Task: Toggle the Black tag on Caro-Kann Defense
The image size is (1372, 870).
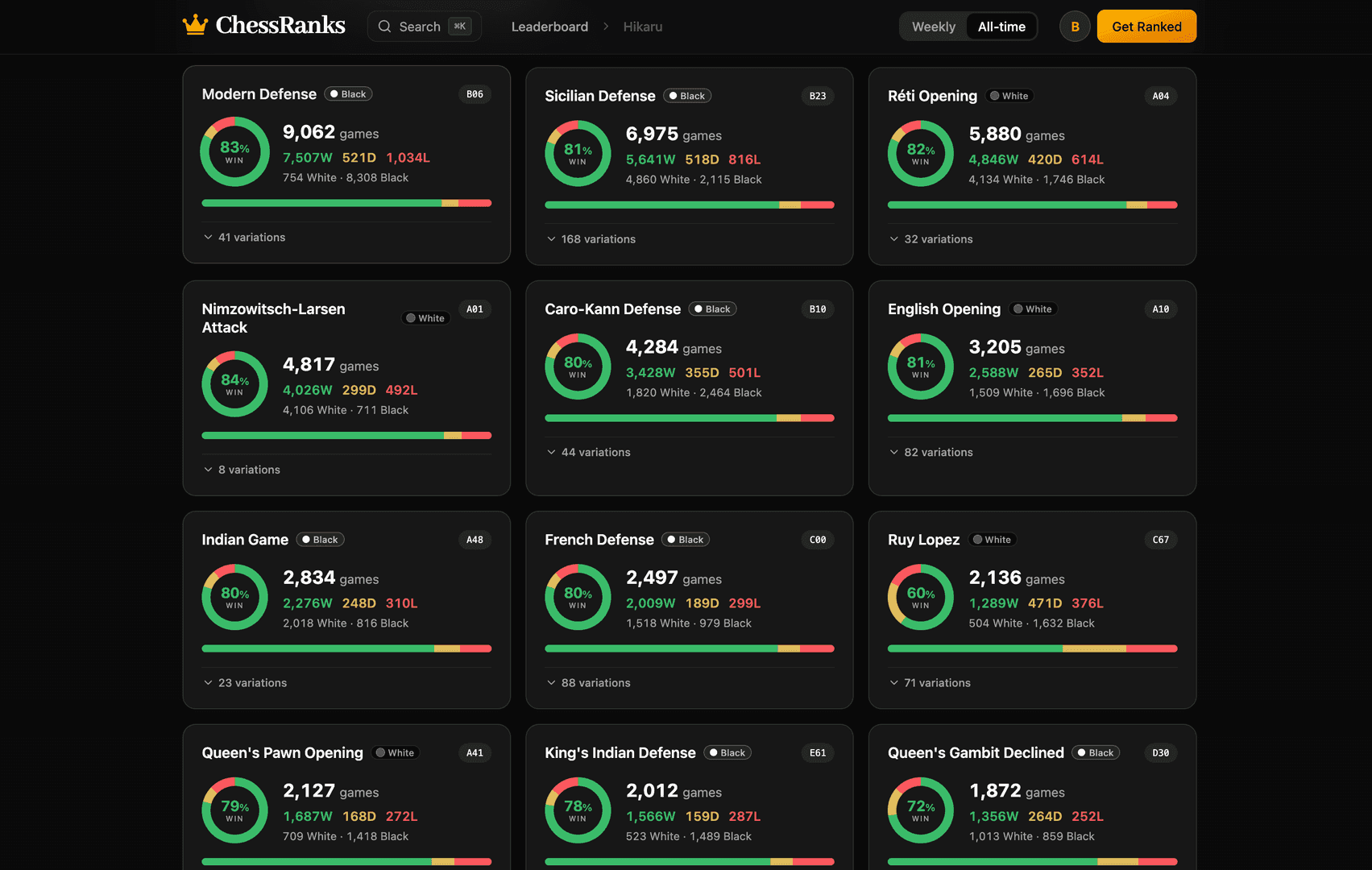Action: [713, 309]
